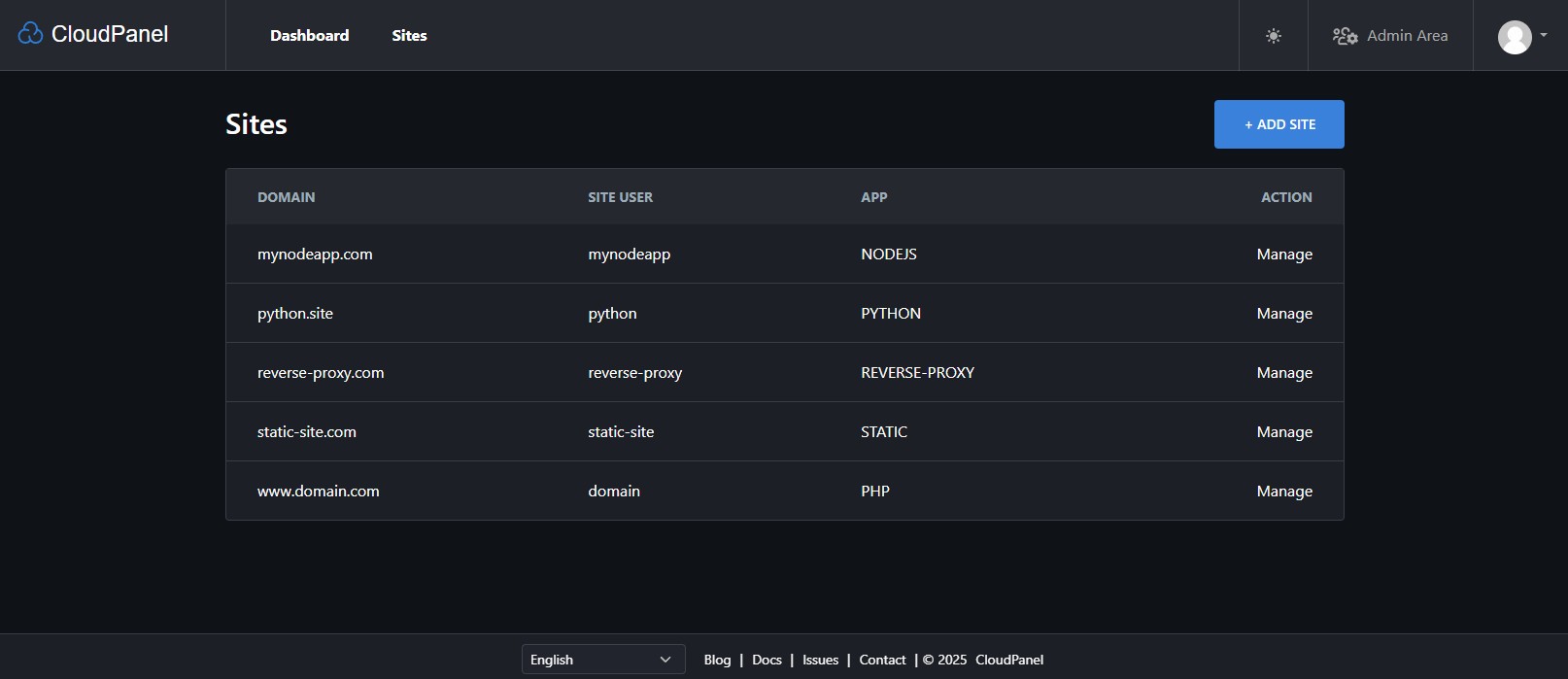Open the Contact footer link
This screenshot has width=1568, height=679.
click(x=882, y=660)
